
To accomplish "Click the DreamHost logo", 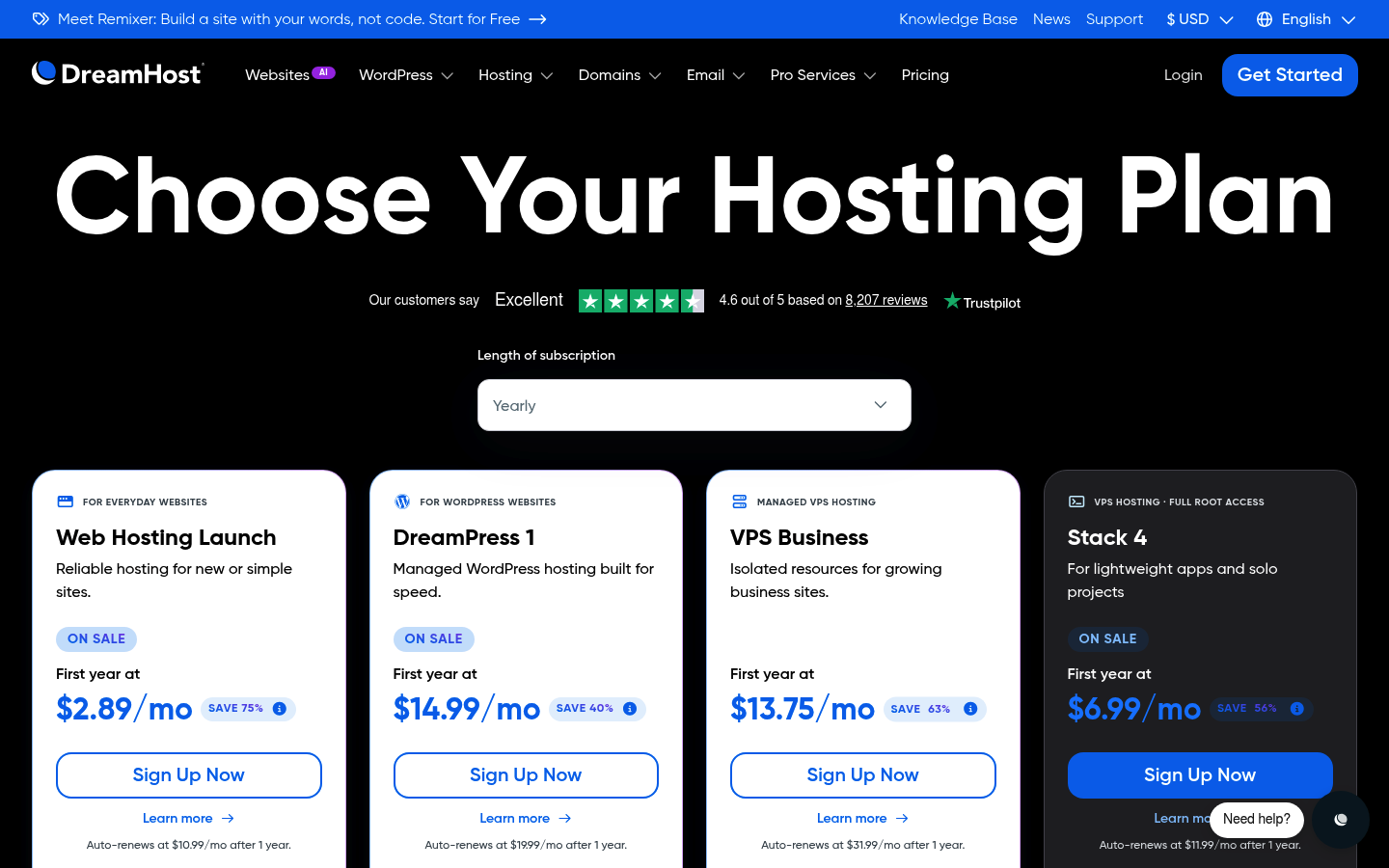I will 118,74.
